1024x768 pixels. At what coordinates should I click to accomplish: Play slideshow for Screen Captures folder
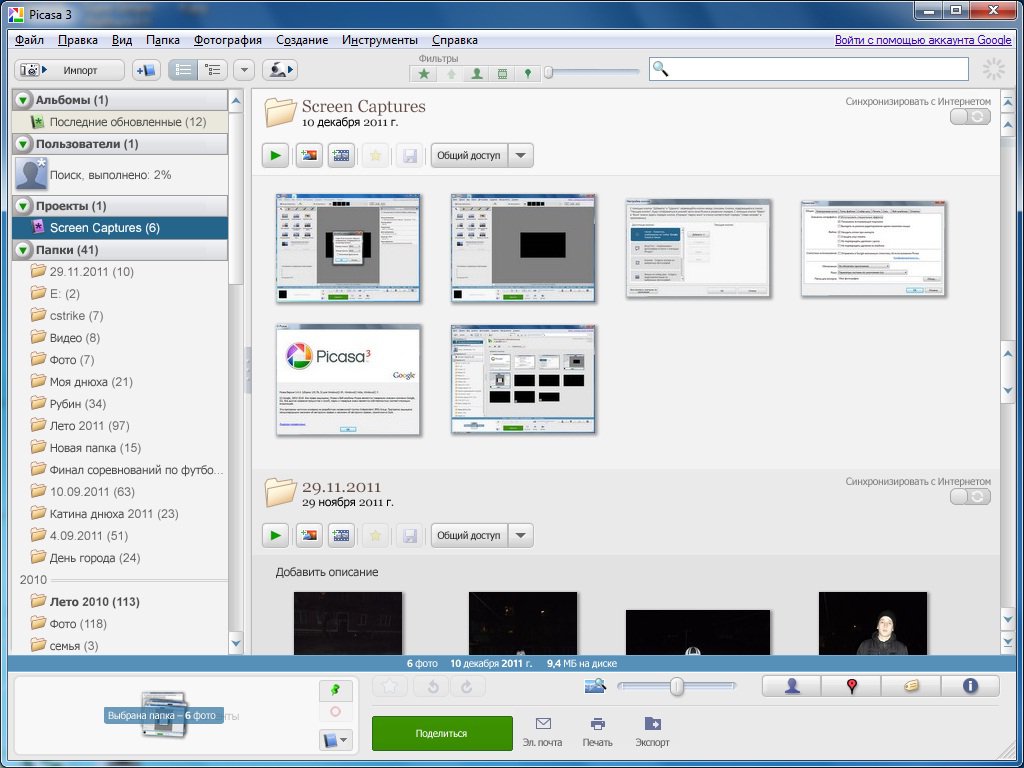pos(275,155)
